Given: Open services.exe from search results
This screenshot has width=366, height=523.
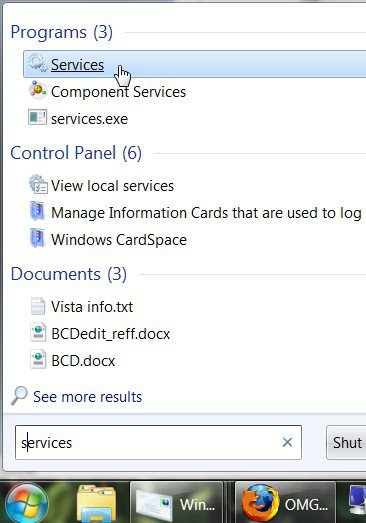Looking at the screenshot, I should click(x=89, y=119).
